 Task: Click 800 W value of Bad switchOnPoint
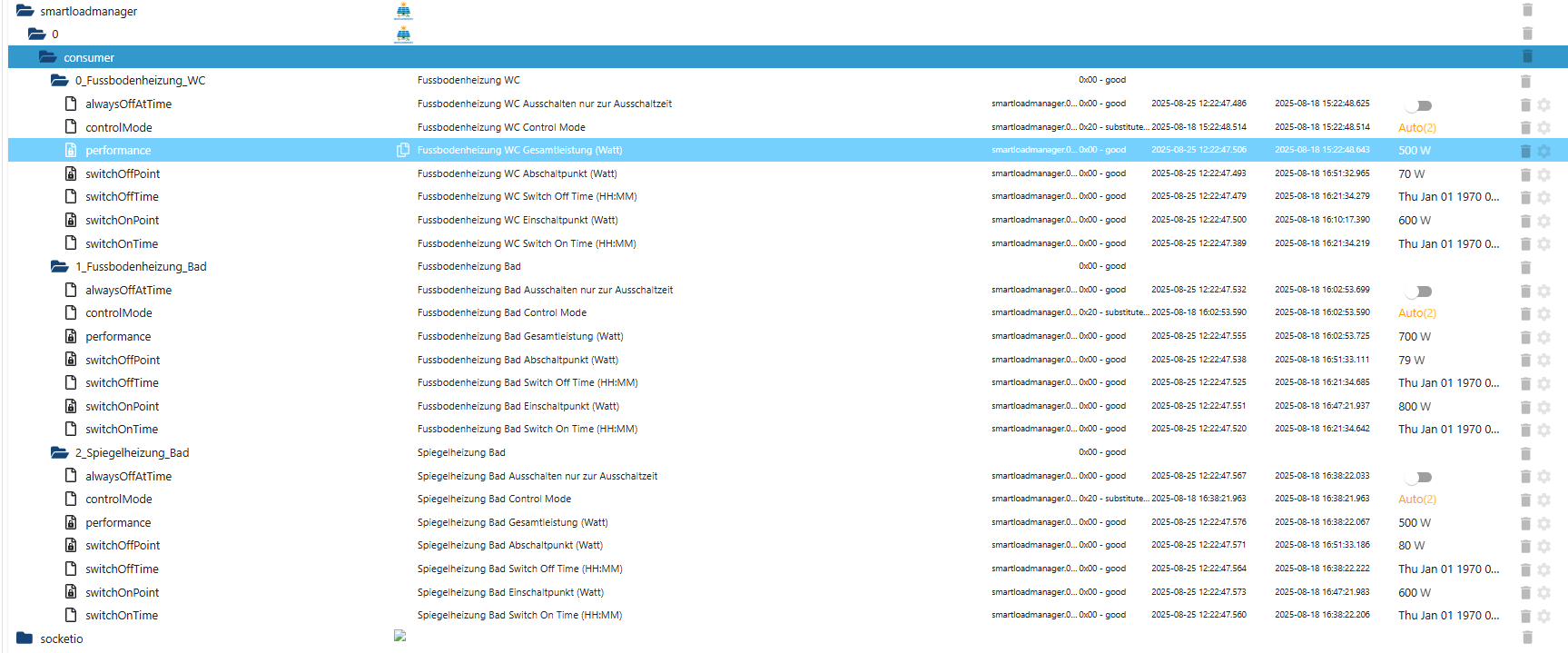tap(1415, 407)
